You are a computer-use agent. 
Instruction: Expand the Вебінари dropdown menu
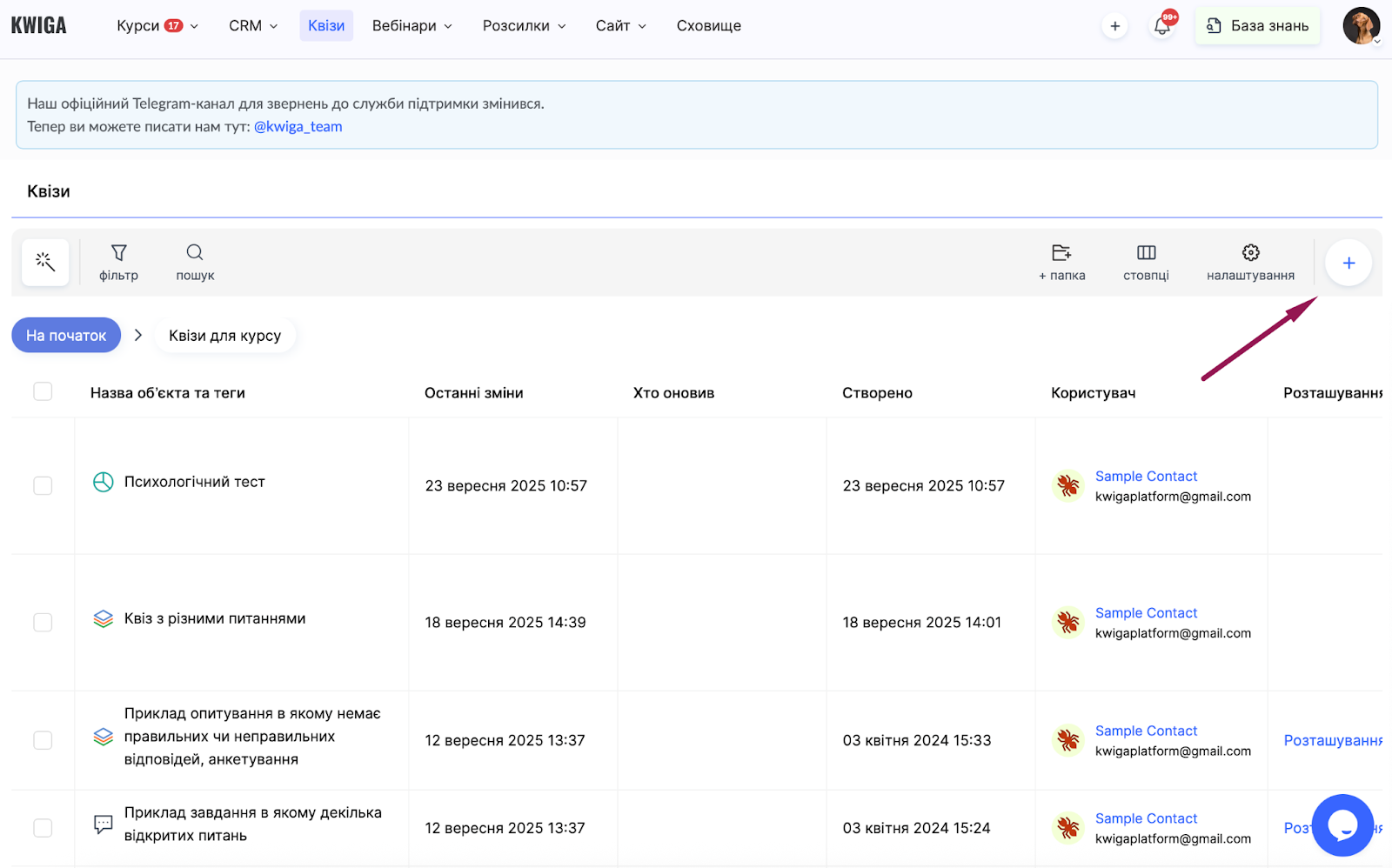coord(412,26)
